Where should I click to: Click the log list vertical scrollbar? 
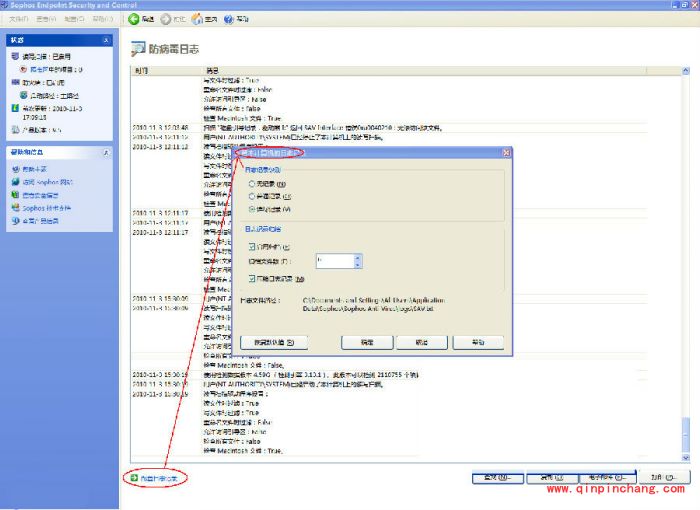click(x=684, y=250)
